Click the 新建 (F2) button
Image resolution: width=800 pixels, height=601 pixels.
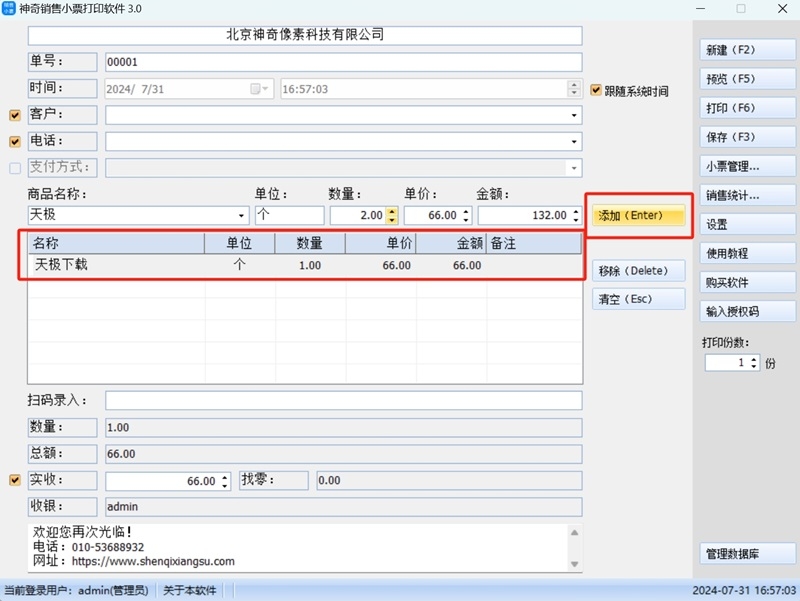click(x=747, y=50)
